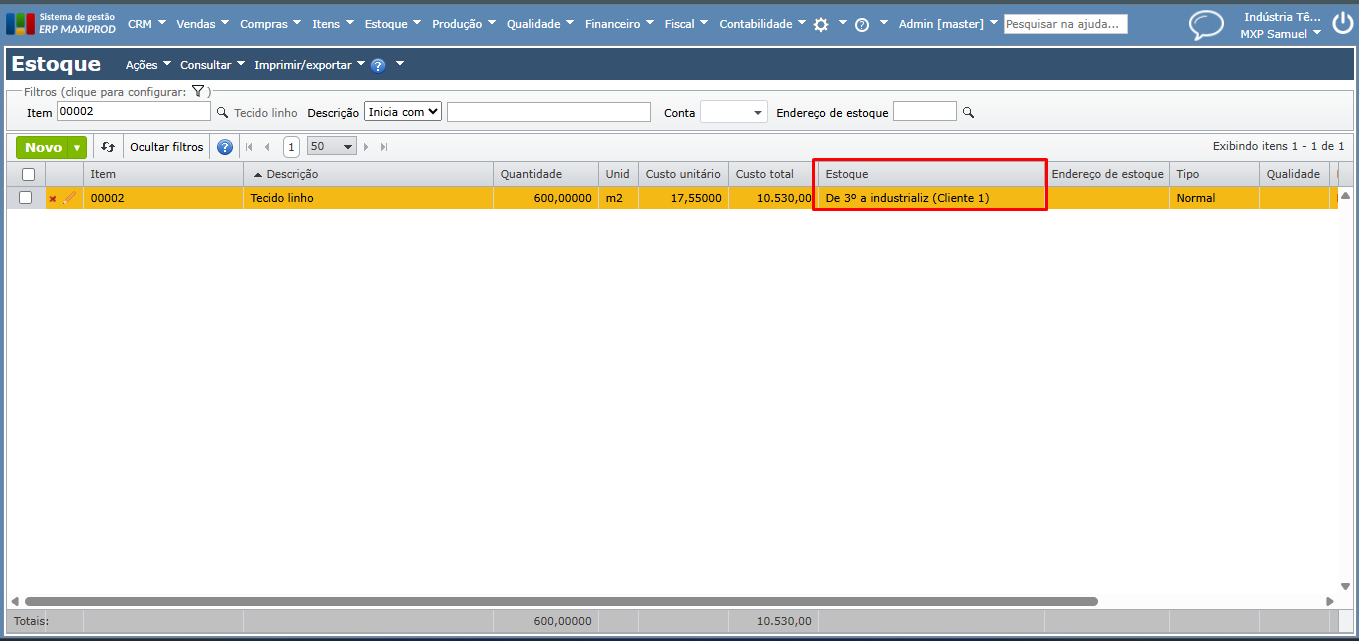Screen dimensions: 1359x641
Task: Click the ERP Maxiprod logo
Action: click(x=61, y=23)
